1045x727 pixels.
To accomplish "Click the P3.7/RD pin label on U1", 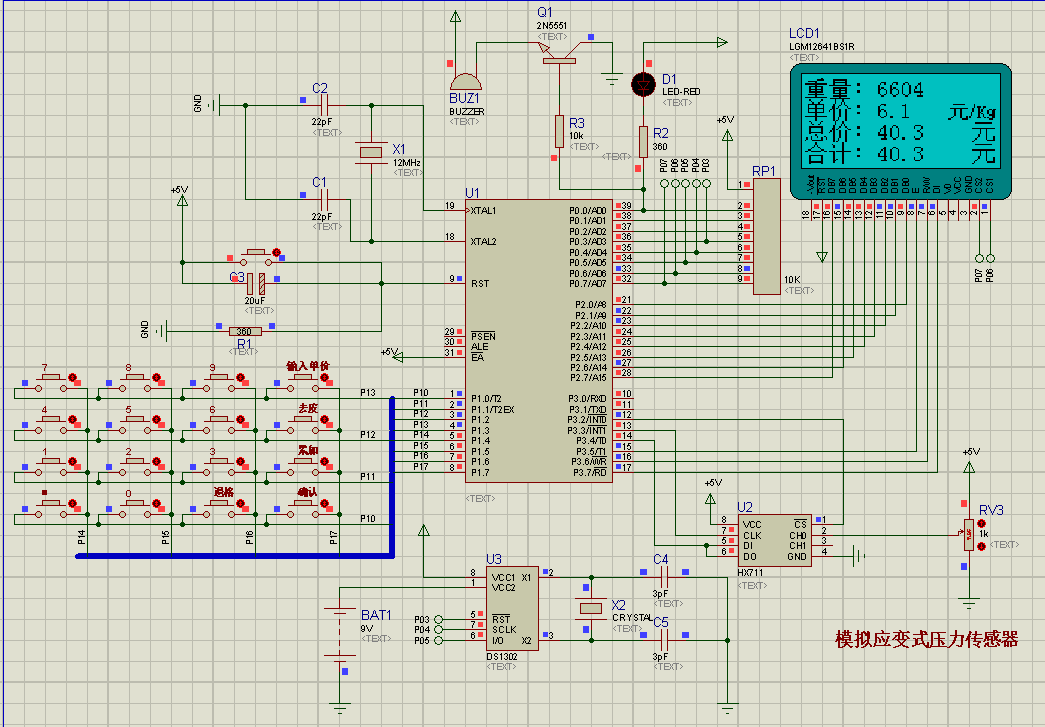I will [590, 472].
